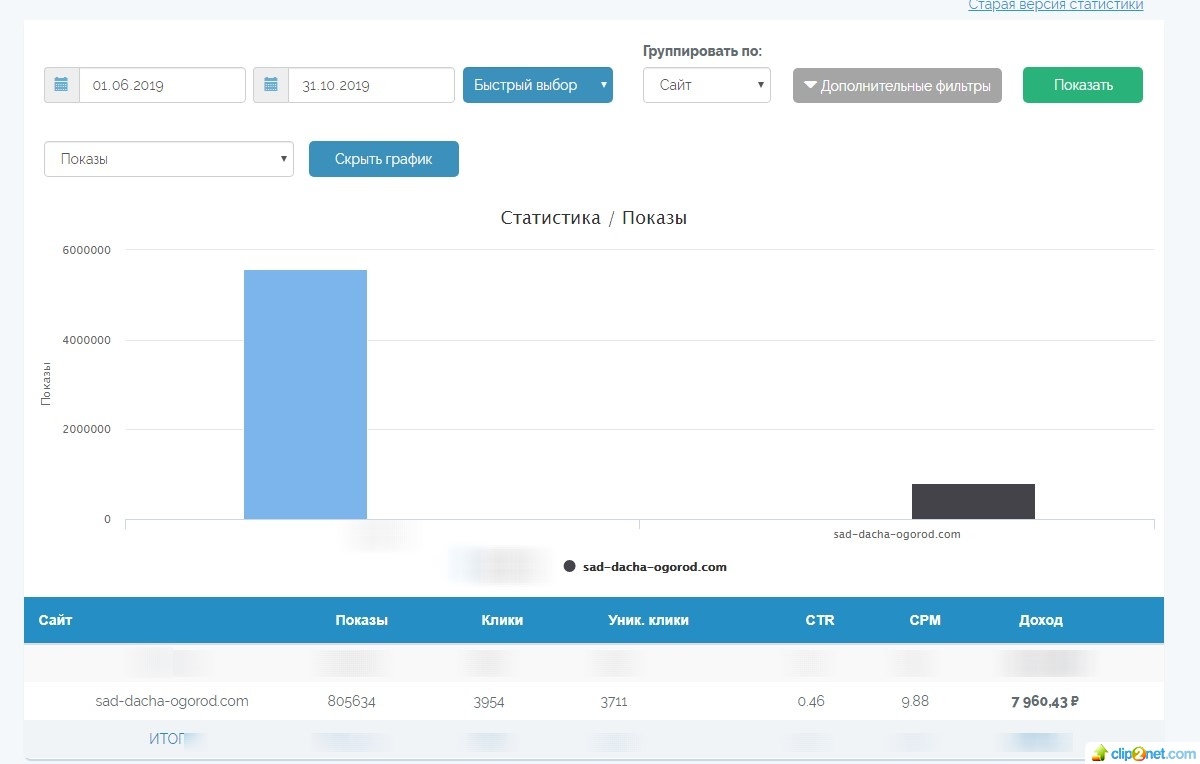Select the sad-dacha-ogorod.com table cell
1200x764 pixels.
point(172,701)
